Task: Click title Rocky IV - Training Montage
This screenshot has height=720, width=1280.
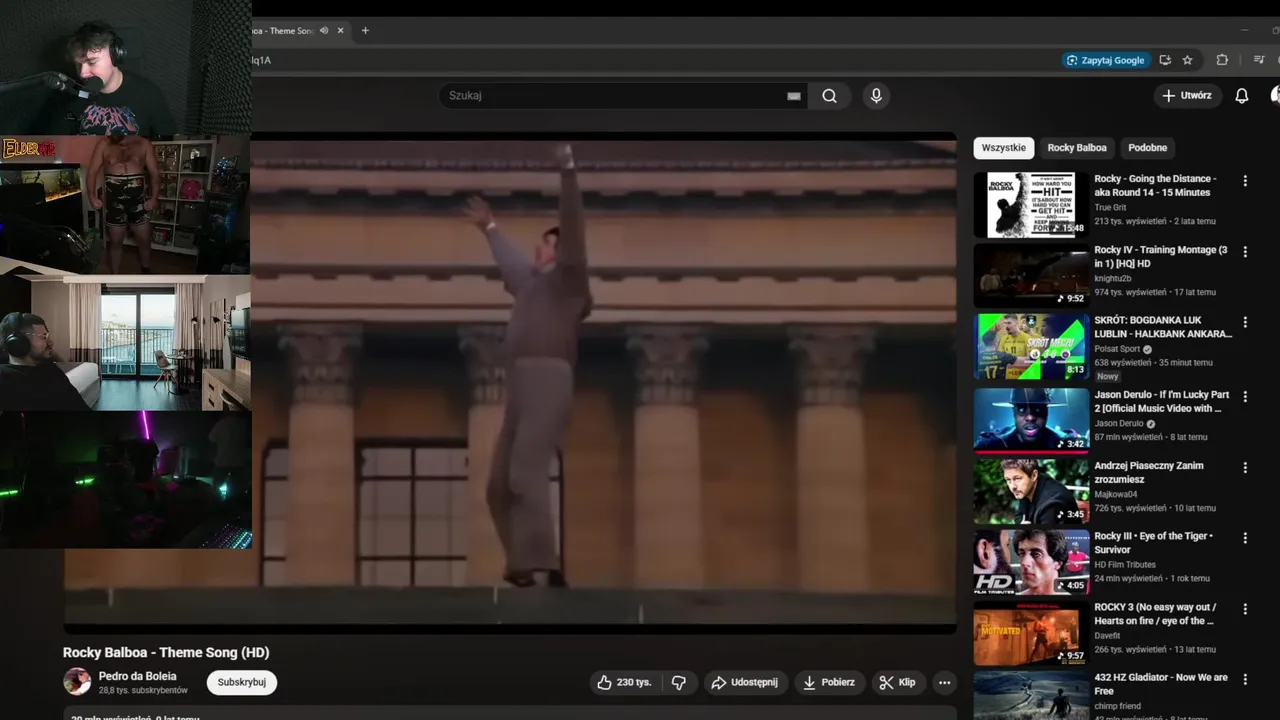Action: tap(1160, 257)
